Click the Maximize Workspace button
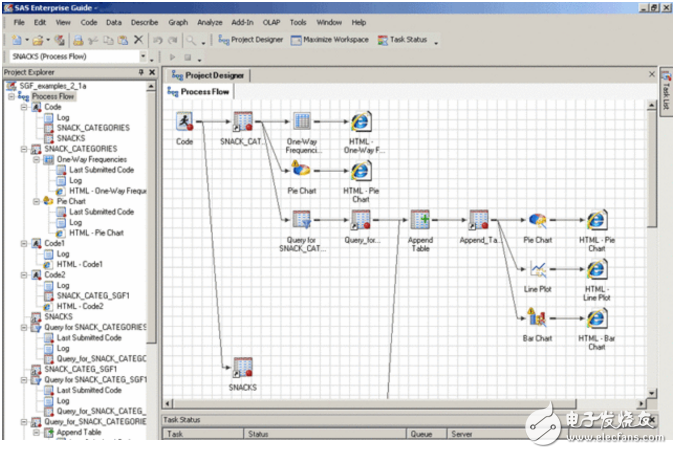 (329, 40)
